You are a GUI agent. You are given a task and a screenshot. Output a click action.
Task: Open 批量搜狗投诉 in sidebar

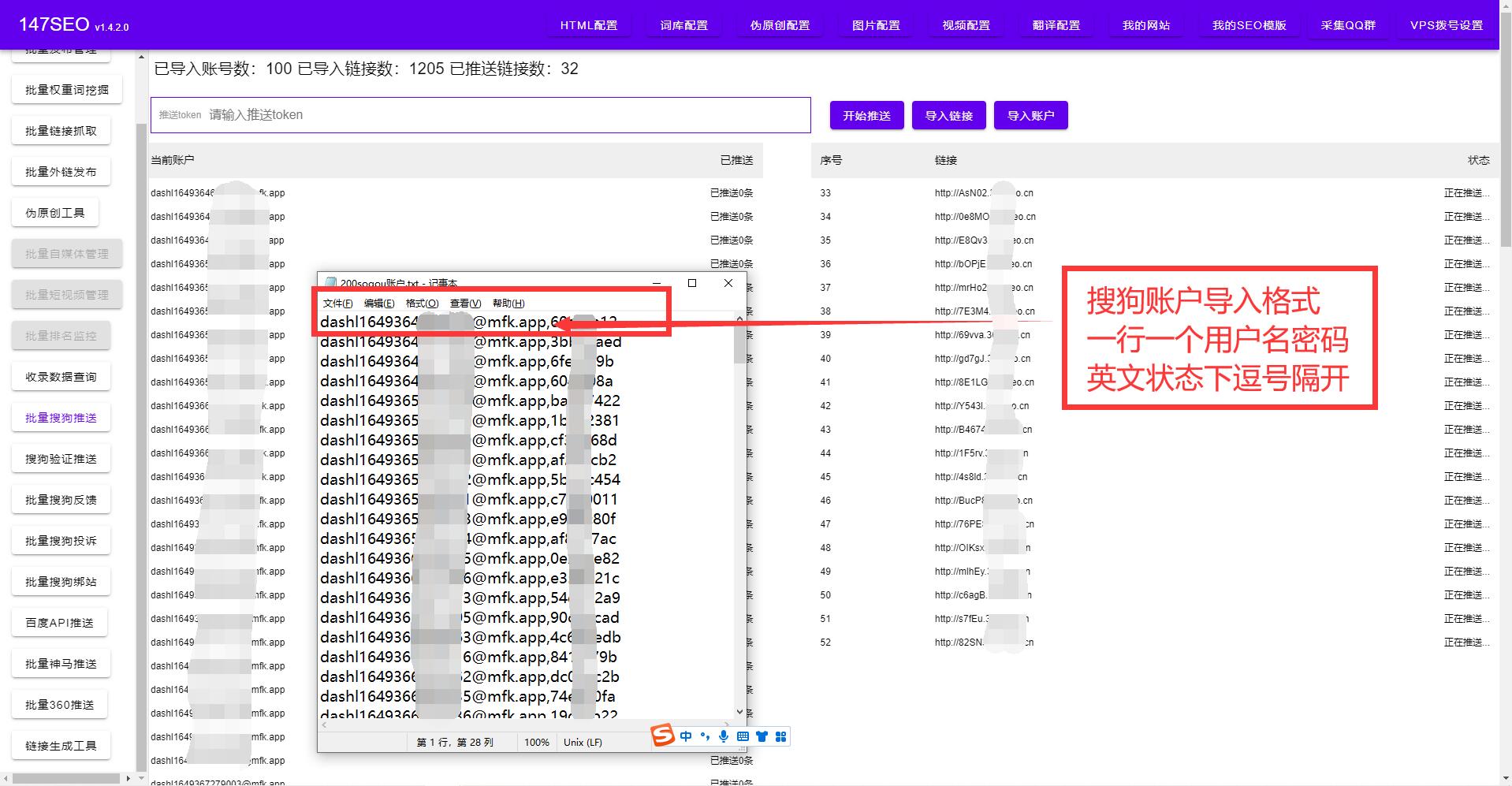pos(61,541)
